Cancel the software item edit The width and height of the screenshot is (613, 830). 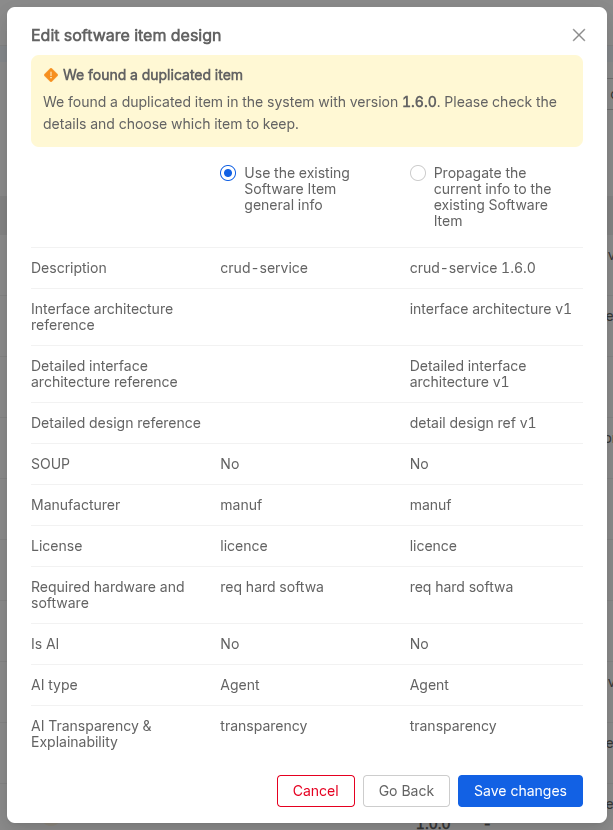(315, 790)
